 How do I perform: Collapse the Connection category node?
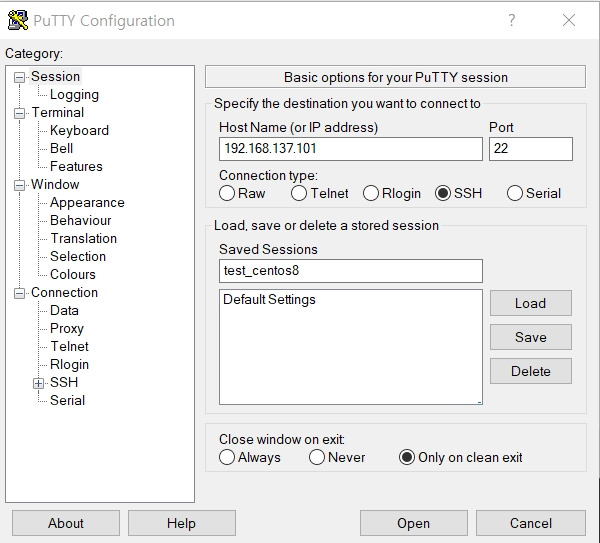[19, 293]
